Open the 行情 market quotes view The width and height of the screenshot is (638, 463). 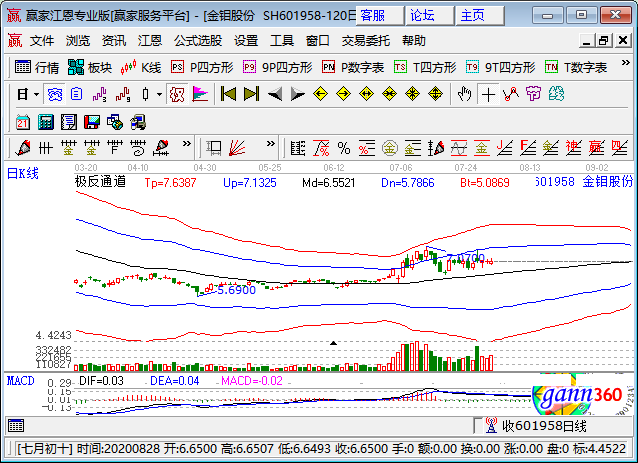(37, 67)
